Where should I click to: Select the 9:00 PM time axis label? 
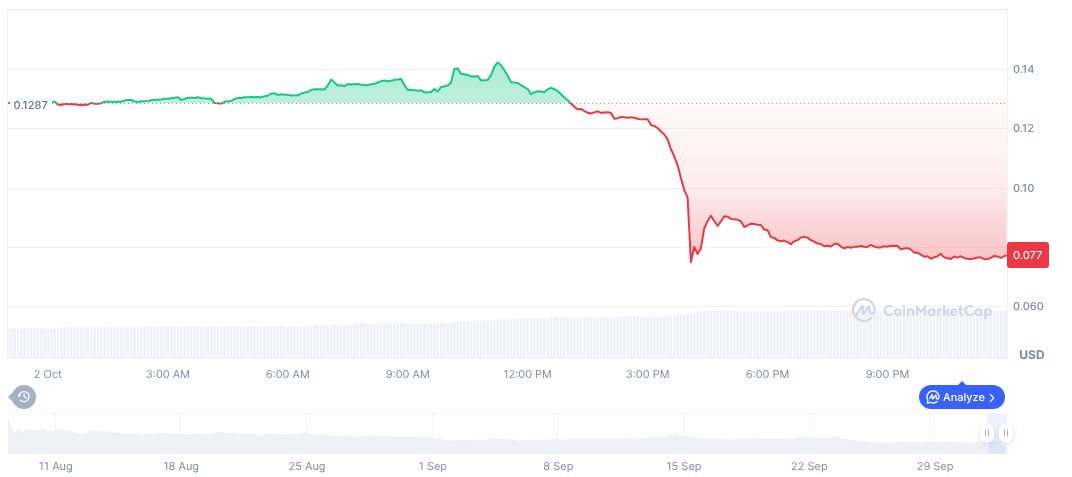887,374
